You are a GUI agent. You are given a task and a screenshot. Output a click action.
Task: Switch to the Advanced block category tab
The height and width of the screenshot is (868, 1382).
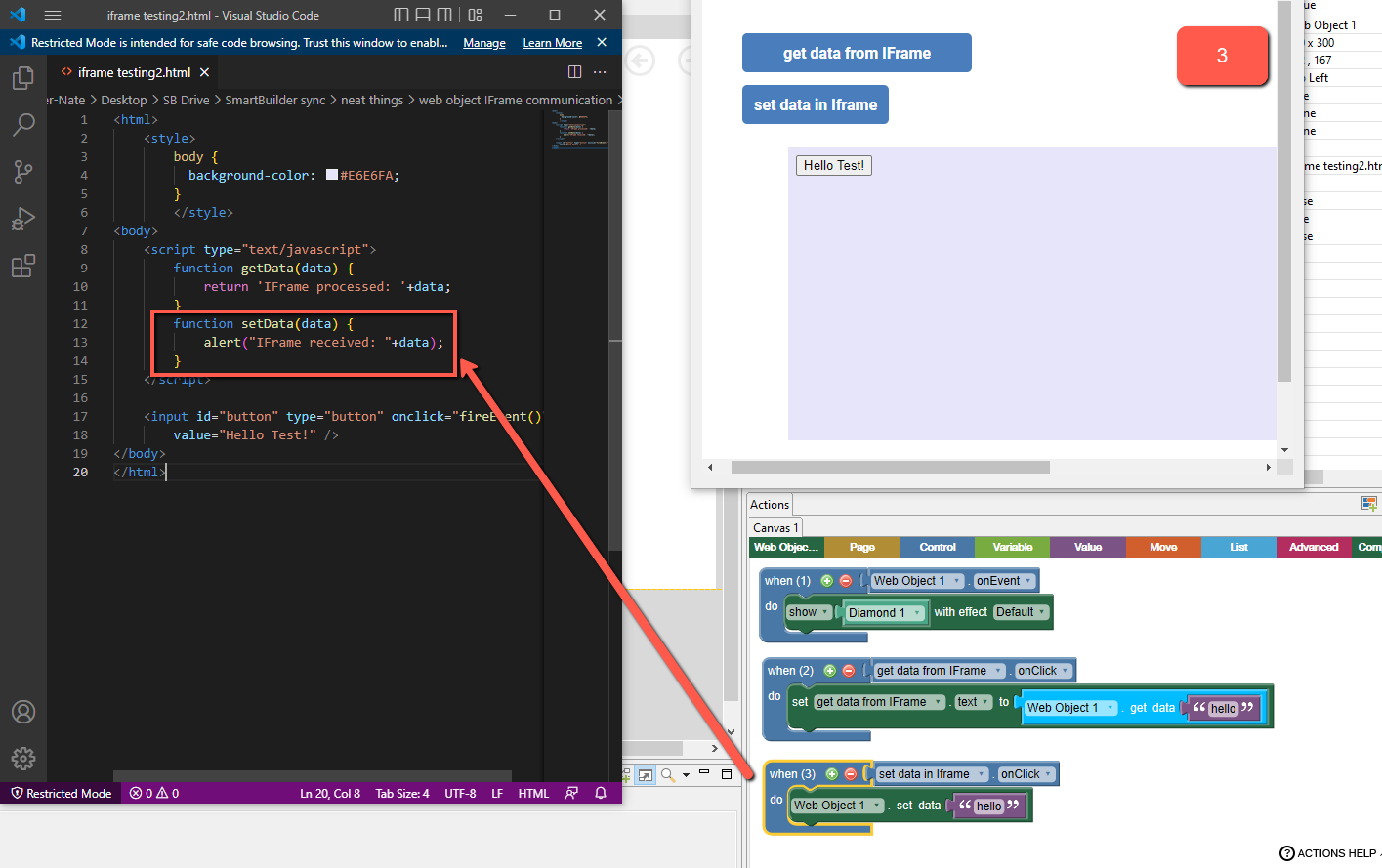click(x=1314, y=547)
